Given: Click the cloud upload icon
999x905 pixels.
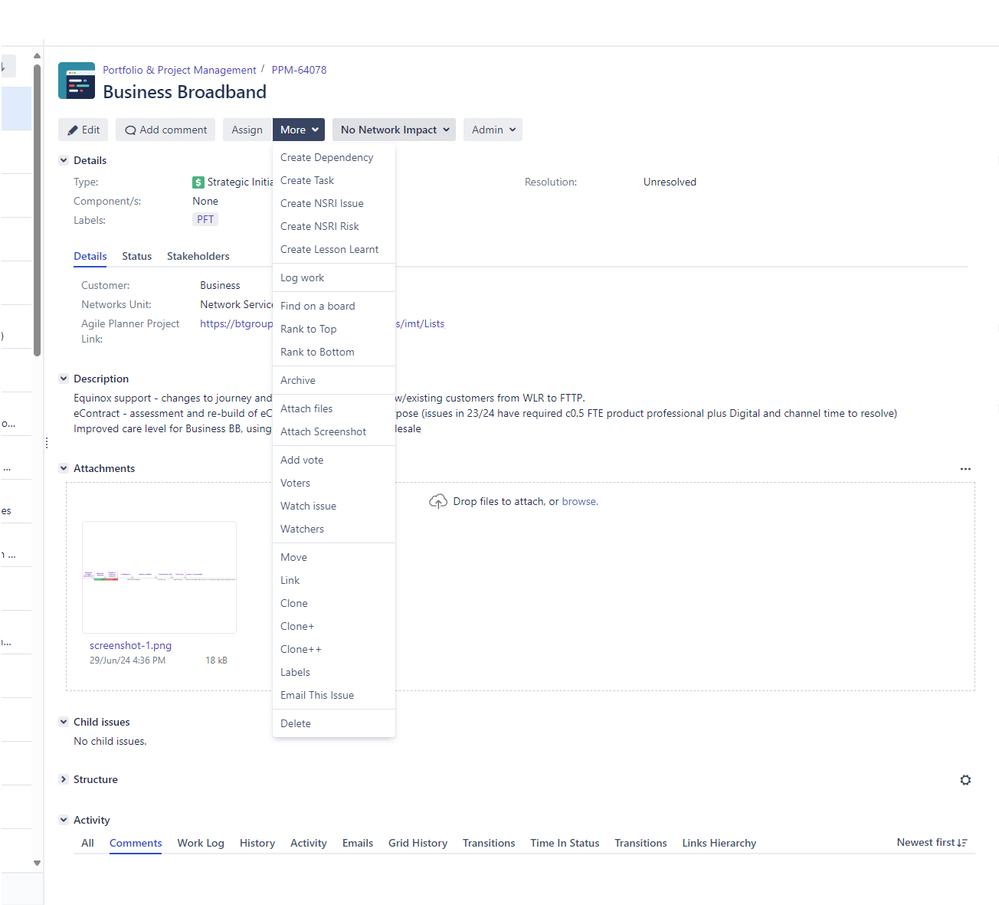Looking at the screenshot, I should click(438, 502).
